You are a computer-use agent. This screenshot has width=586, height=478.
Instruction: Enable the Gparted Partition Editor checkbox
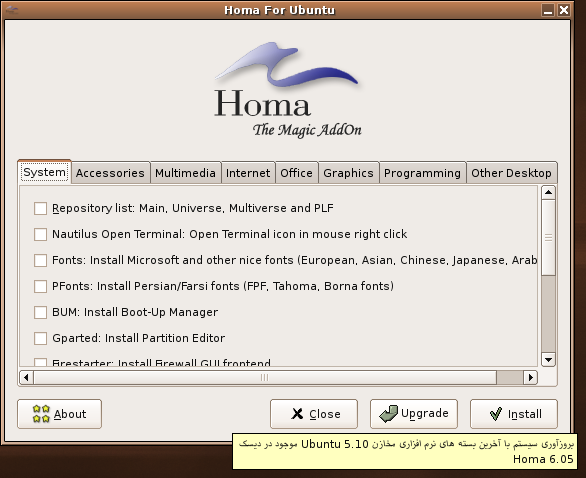tap(40, 338)
